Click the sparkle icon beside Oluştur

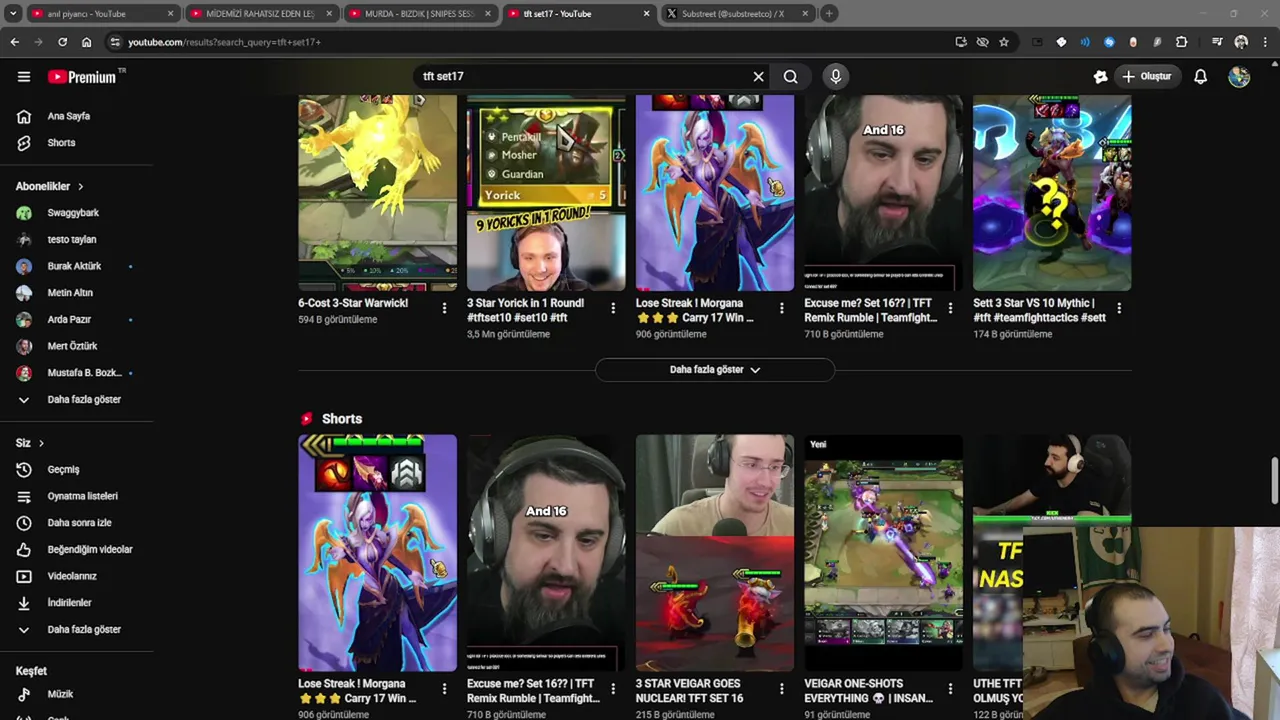click(1100, 76)
